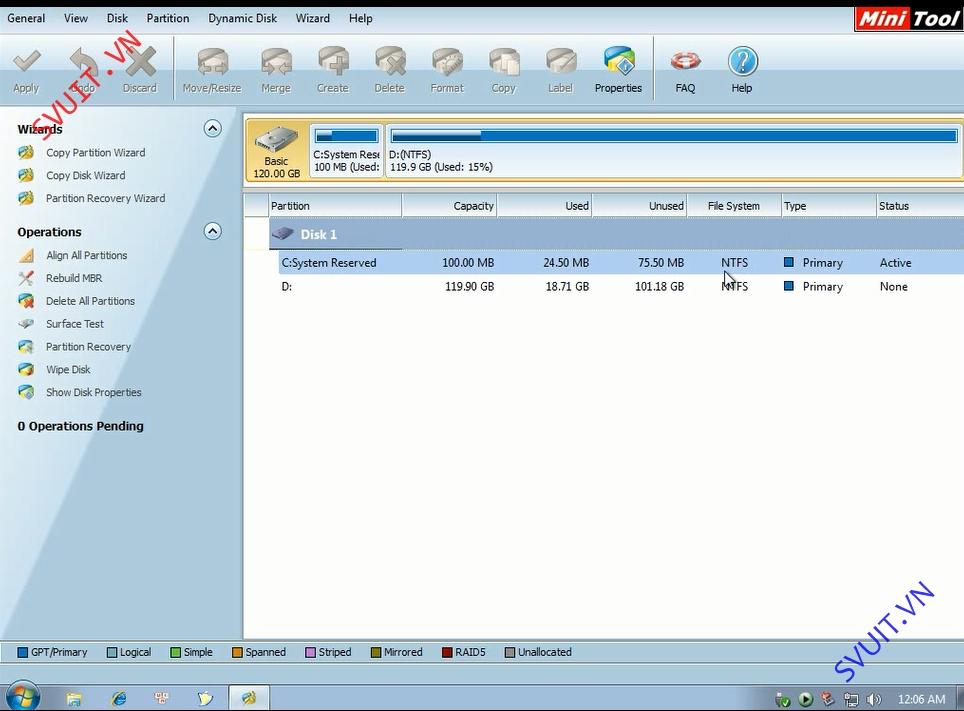Choose Wipe Disk operation

tap(68, 369)
